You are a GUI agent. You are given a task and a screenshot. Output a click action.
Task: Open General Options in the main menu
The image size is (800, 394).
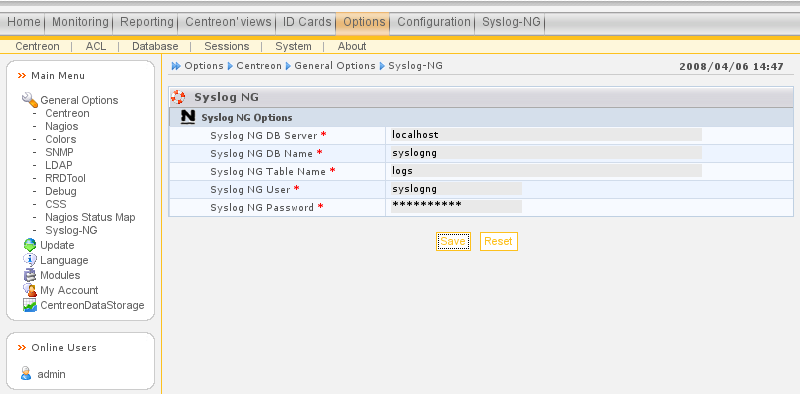coord(79,100)
